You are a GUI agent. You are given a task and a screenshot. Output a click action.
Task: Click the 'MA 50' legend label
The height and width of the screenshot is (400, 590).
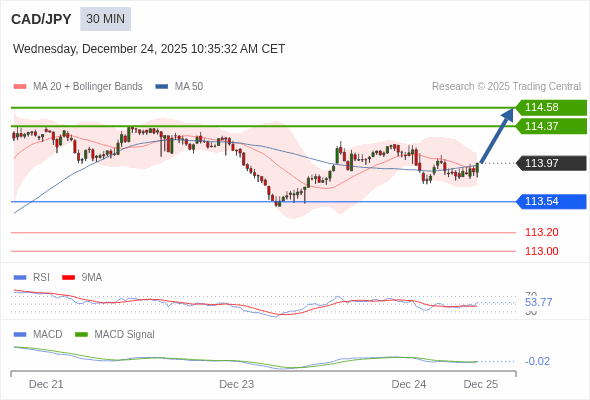(x=189, y=87)
